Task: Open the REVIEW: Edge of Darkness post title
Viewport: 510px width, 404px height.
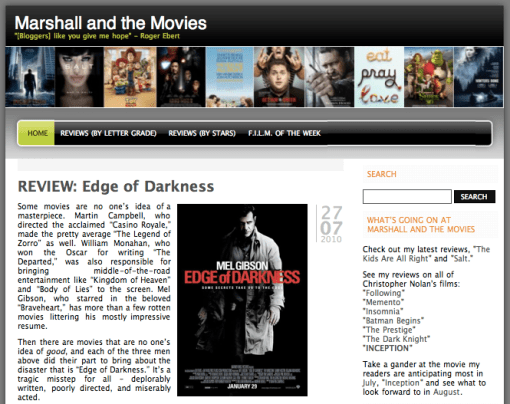Action: pyautogui.click(x=116, y=186)
